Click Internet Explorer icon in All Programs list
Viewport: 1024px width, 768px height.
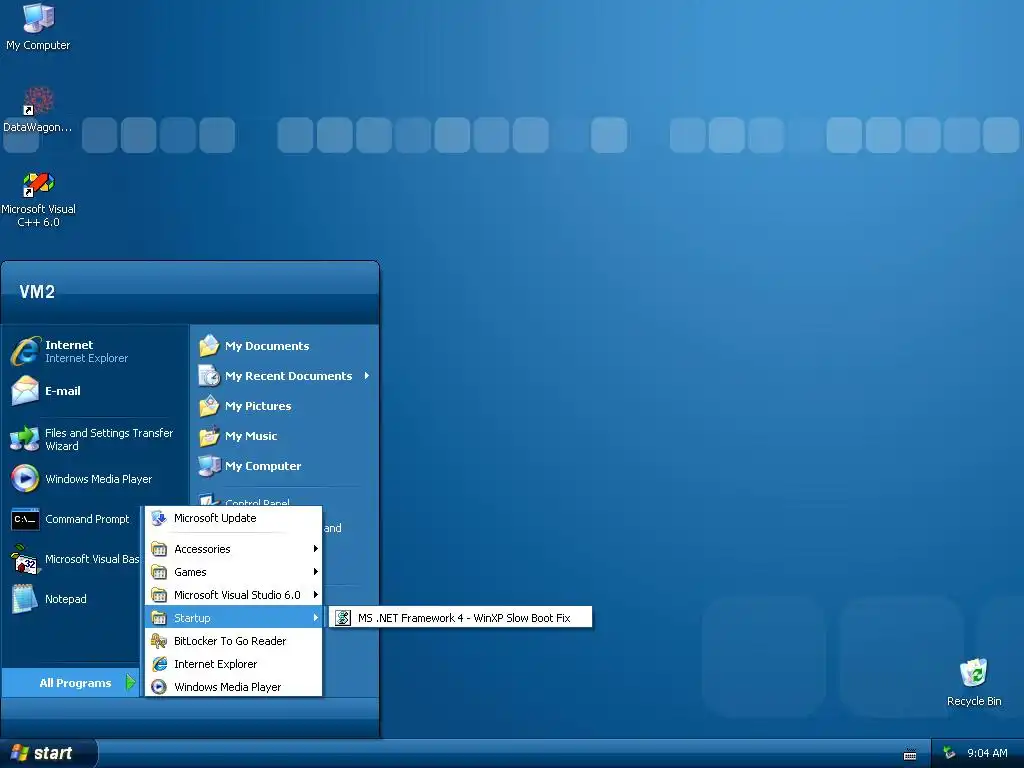[159, 664]
